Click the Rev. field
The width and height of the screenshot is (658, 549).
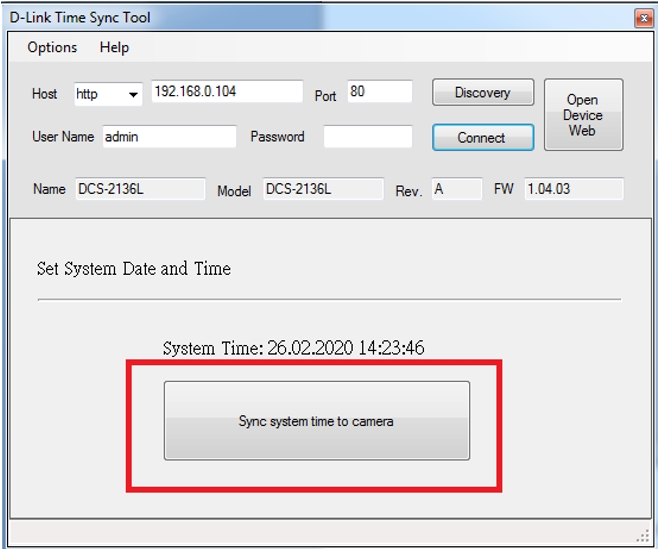pyautogui.click(x=456, y=189)
